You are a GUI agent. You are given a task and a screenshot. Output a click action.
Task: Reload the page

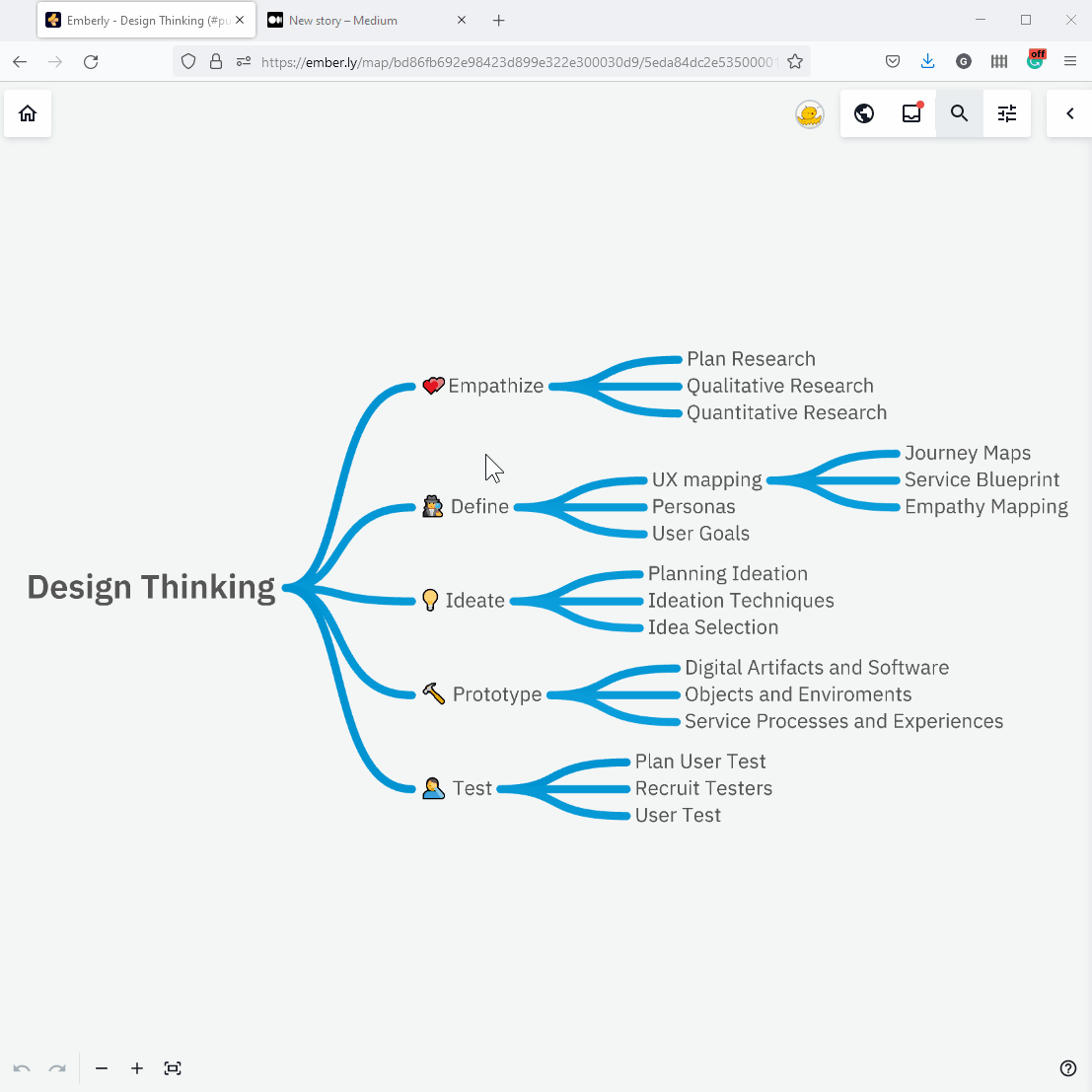coord(91,61)
